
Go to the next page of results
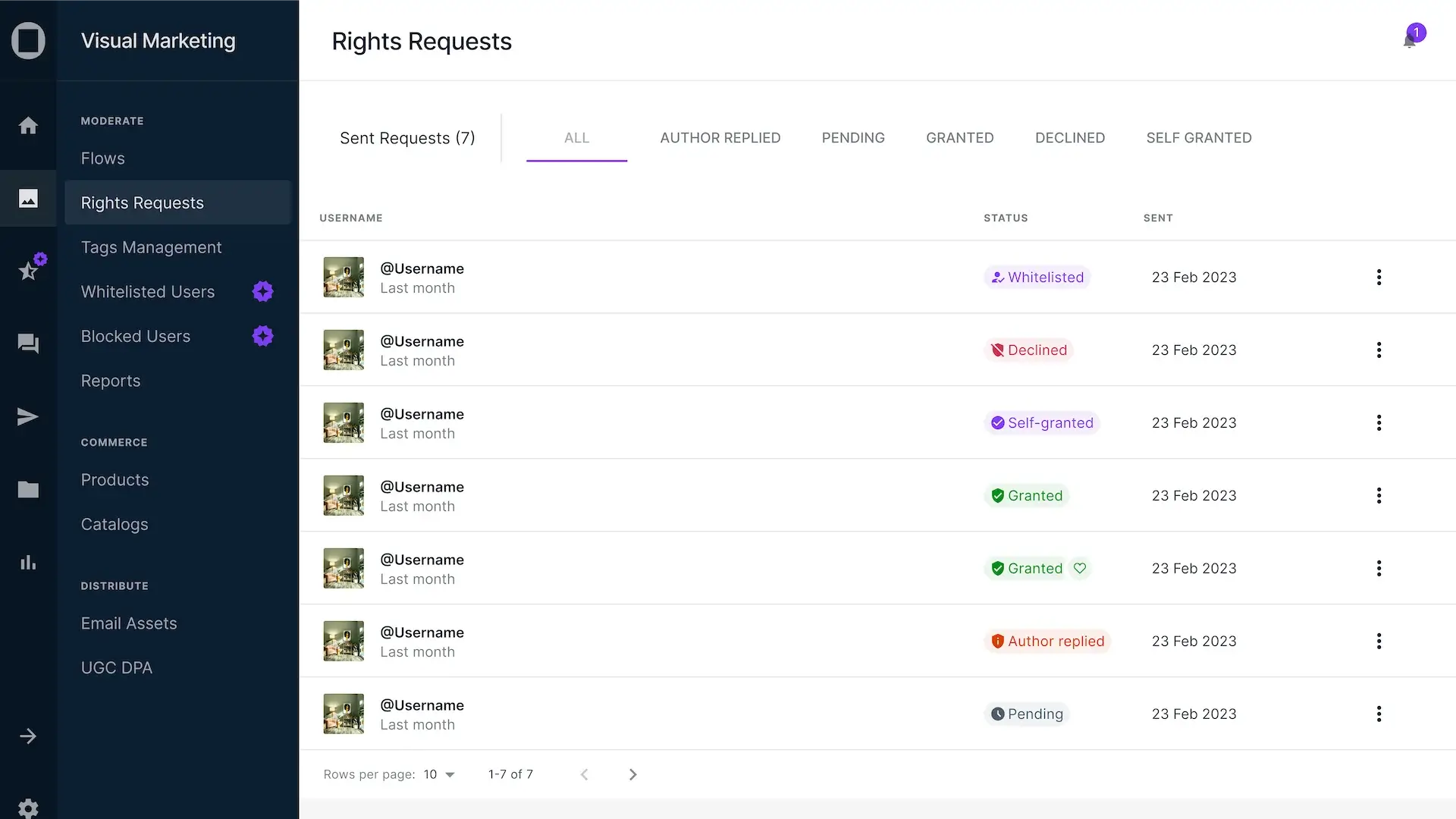(633, 774)
